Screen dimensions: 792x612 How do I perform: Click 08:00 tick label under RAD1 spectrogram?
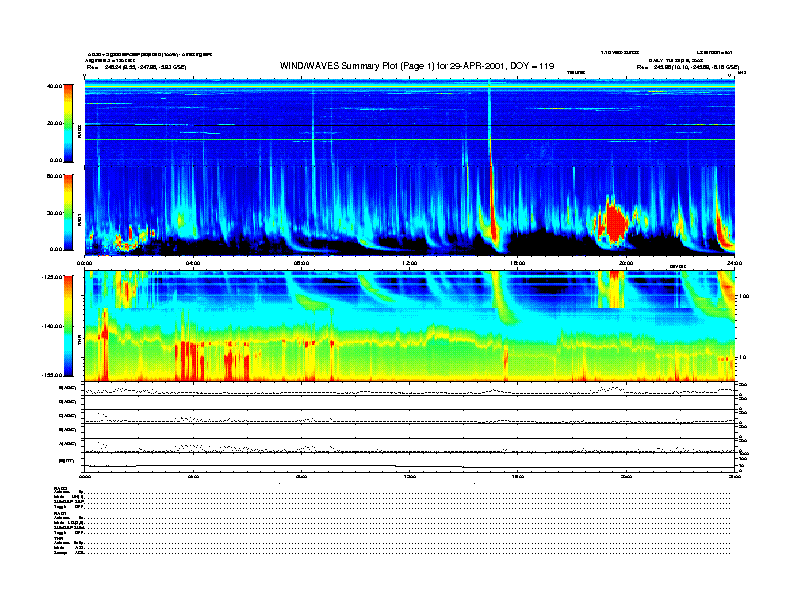click(301, 263)
